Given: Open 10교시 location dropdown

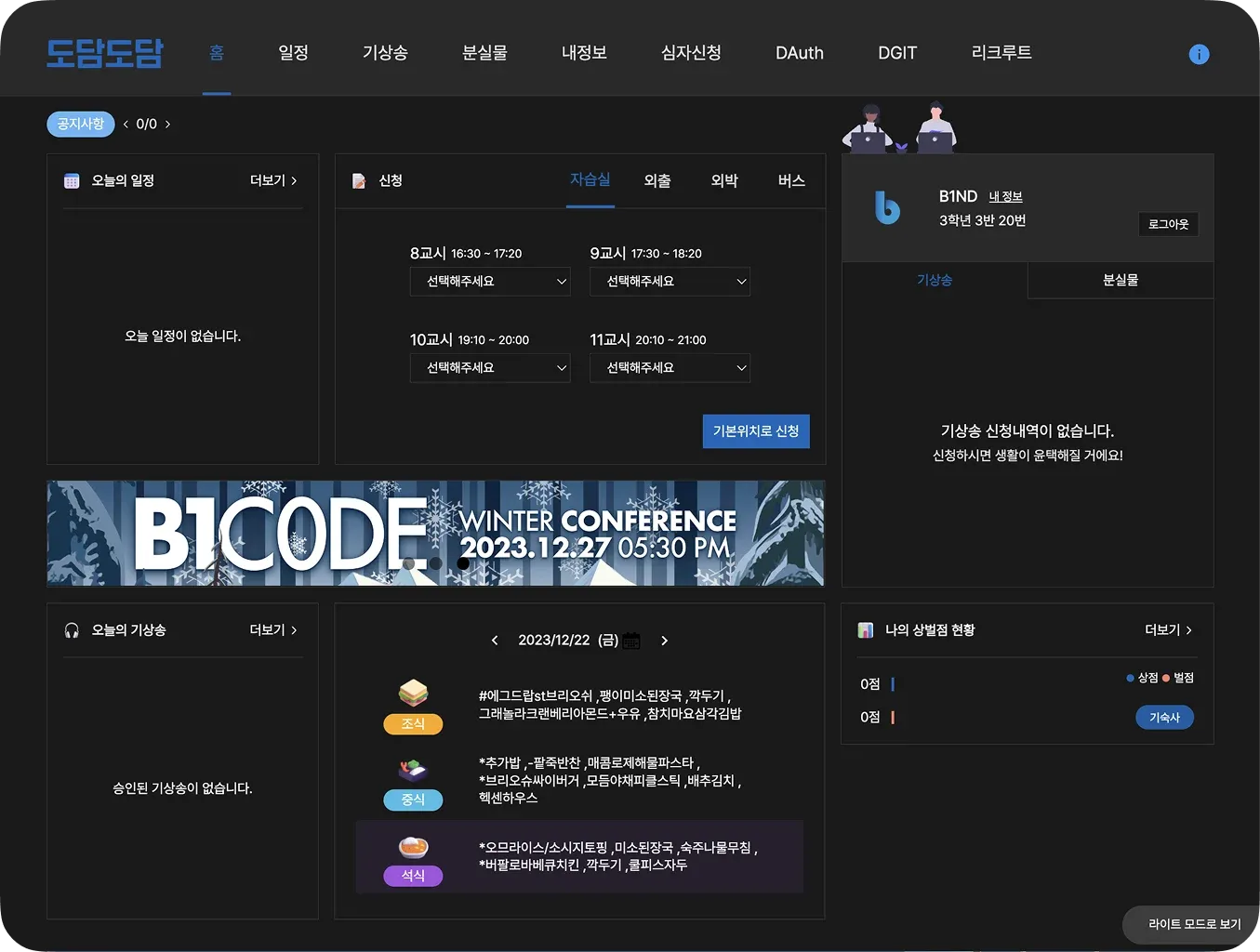Looking at the screenshot, I should (x=490, y=368).
